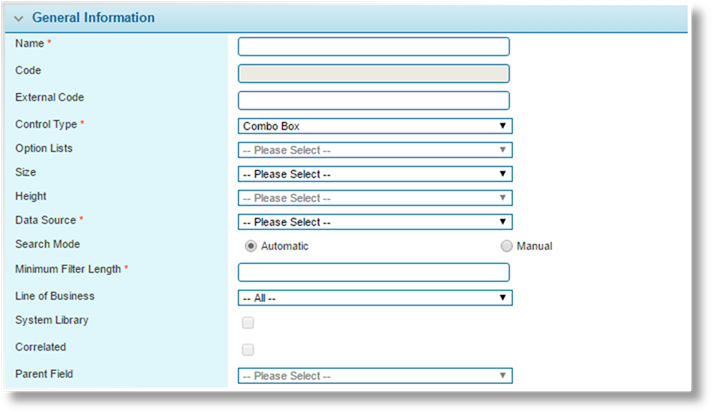Focus the Name input field

click(374, 47)
